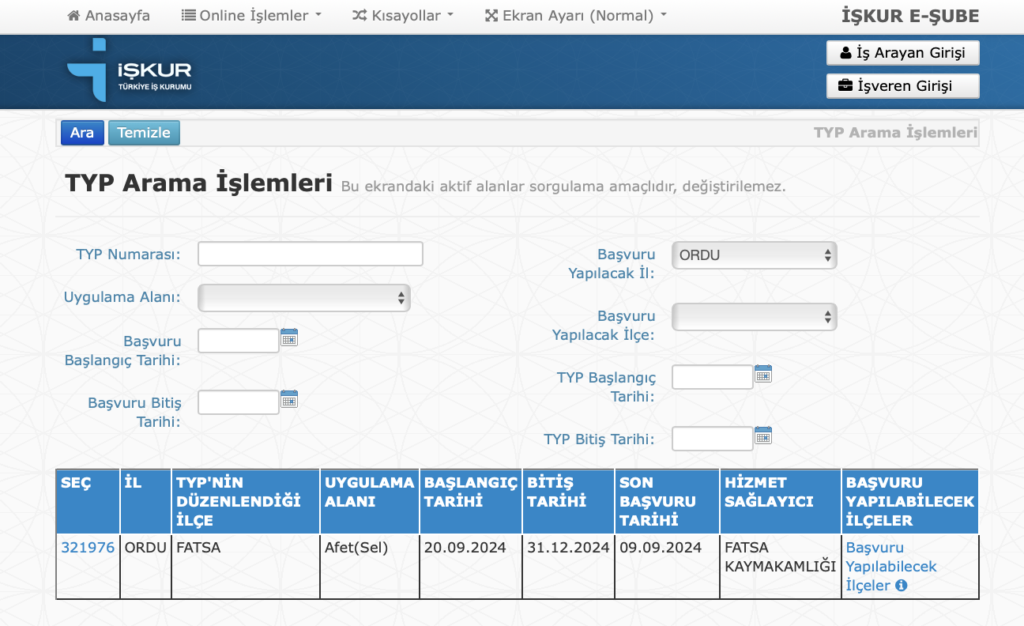Expand the Uygulama Alanı dropdown
Viewport: 1024px width, 626px height.
[x=304, y=298]
